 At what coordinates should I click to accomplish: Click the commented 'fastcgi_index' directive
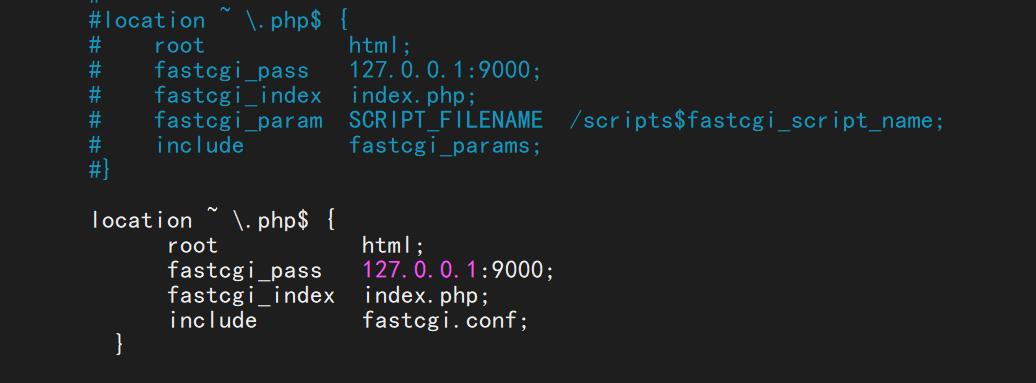click(x=239, y=96)
